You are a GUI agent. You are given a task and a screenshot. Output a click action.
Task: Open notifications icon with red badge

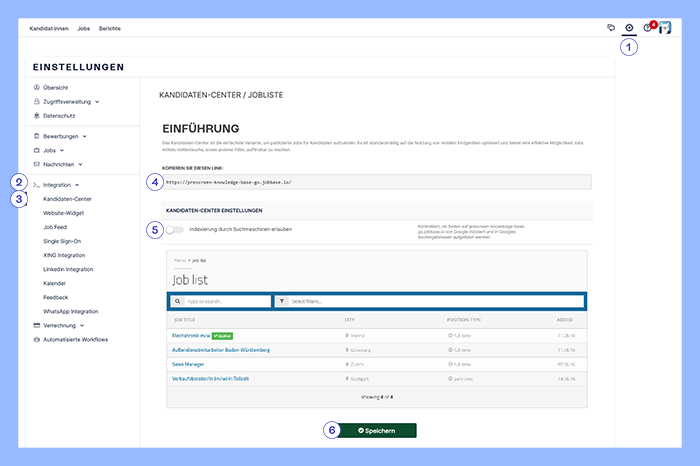coord(649,27)
